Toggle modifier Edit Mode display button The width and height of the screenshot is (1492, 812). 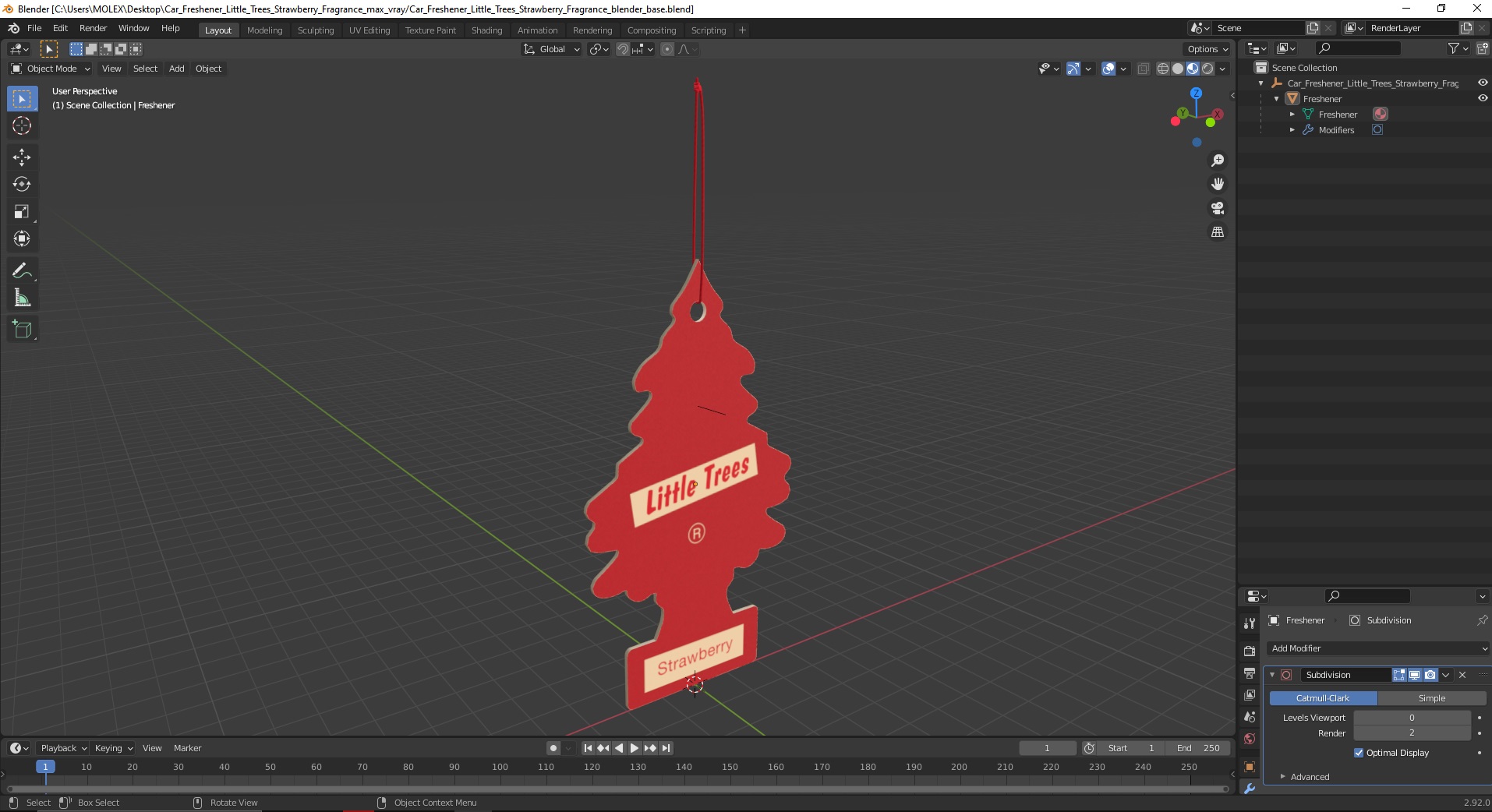[x=1399, y=675]
